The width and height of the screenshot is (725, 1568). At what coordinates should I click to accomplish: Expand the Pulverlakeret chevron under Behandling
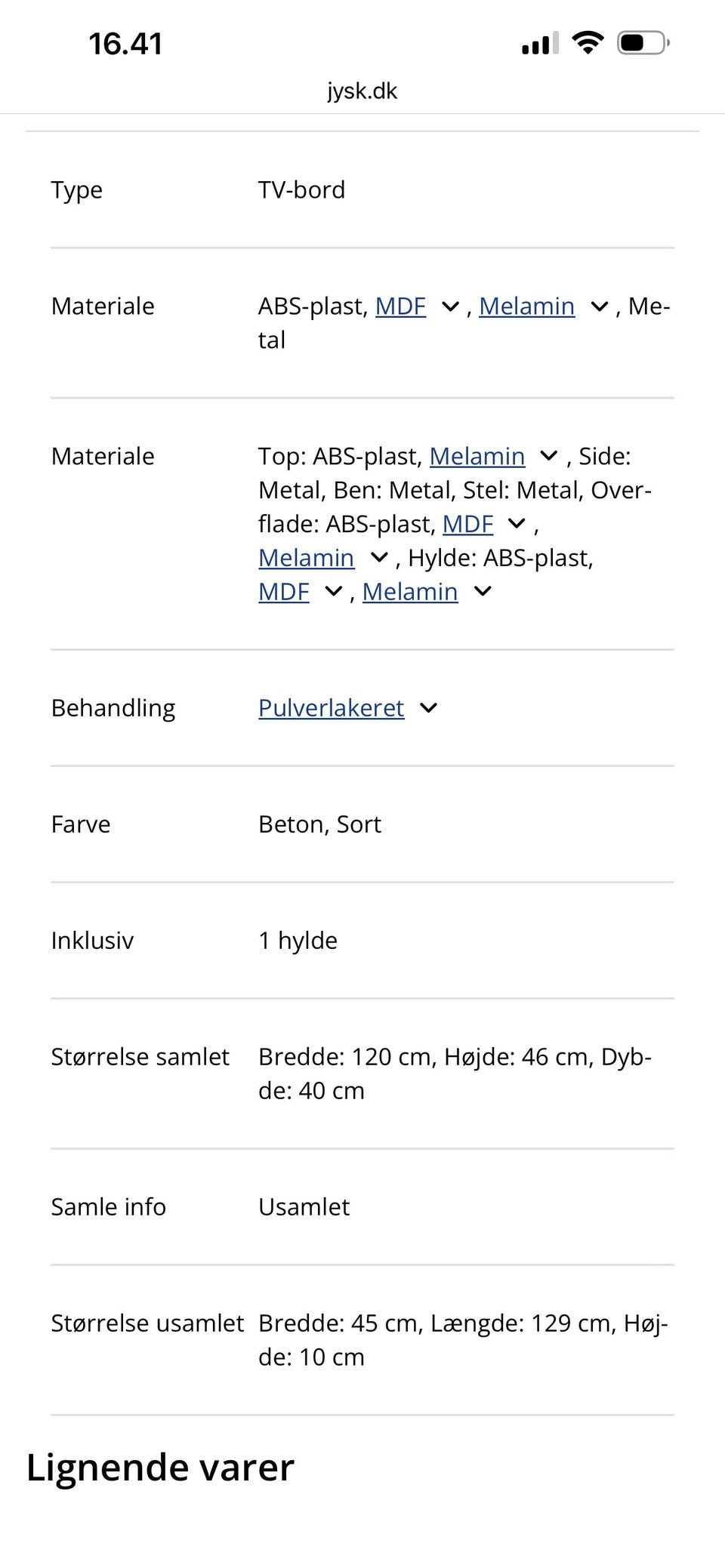(x=427, y=708)
